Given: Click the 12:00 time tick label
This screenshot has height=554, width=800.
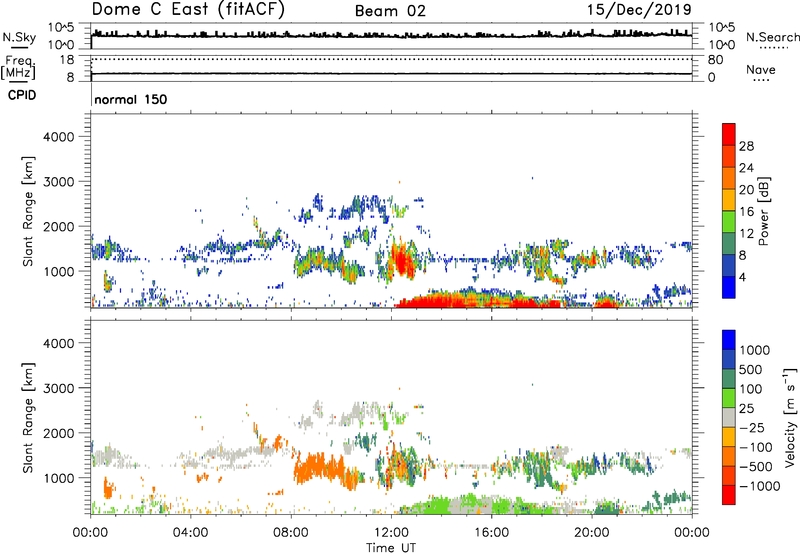Looking at the screenshot, I should pos(391,533).
